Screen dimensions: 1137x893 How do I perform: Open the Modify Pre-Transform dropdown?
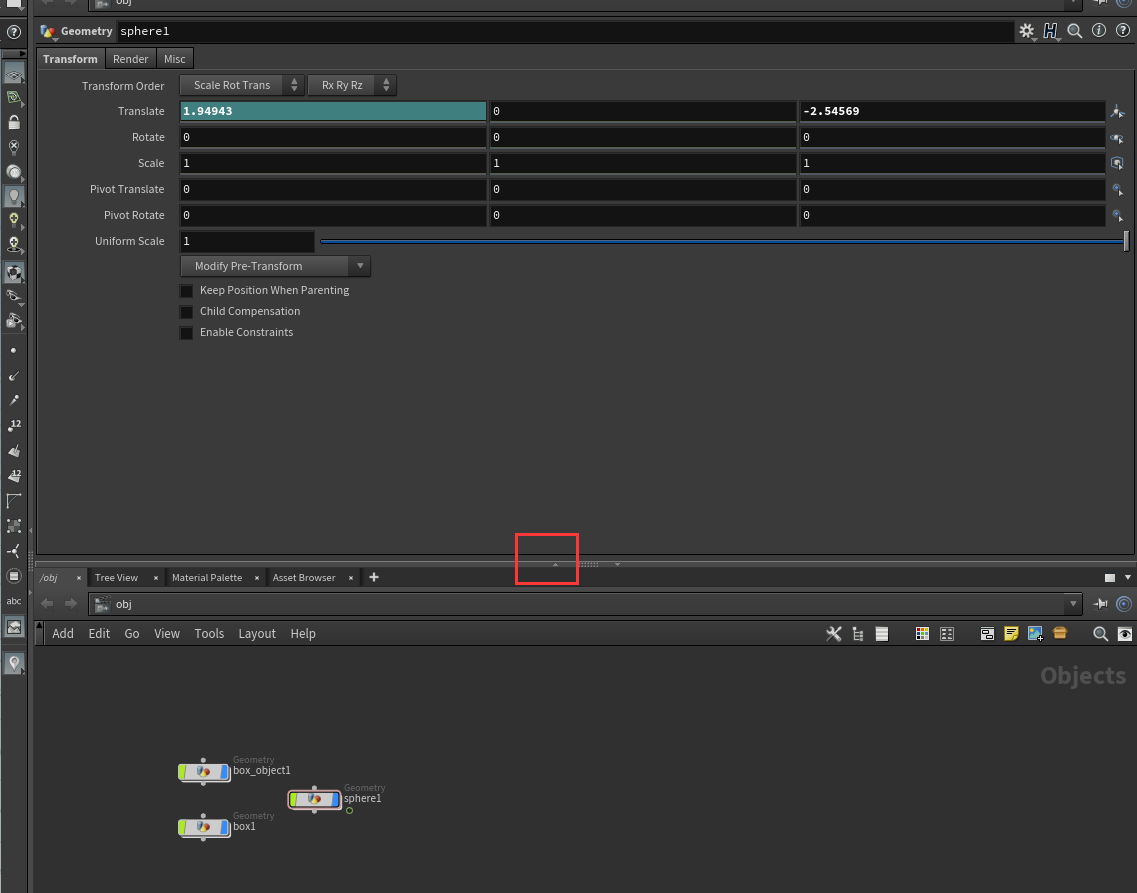[275, 266]
